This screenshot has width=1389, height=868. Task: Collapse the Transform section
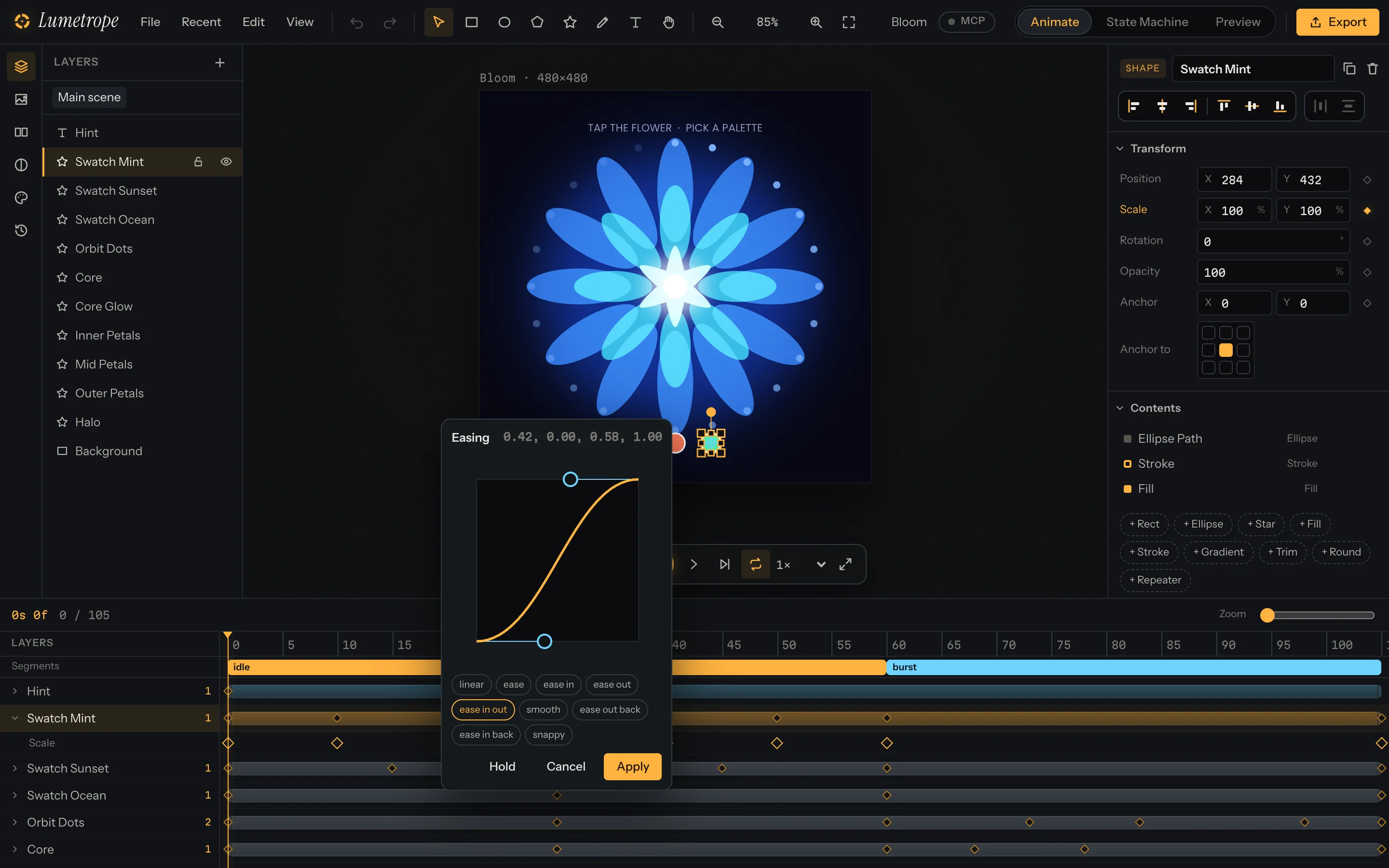[x=1120, y=148]
